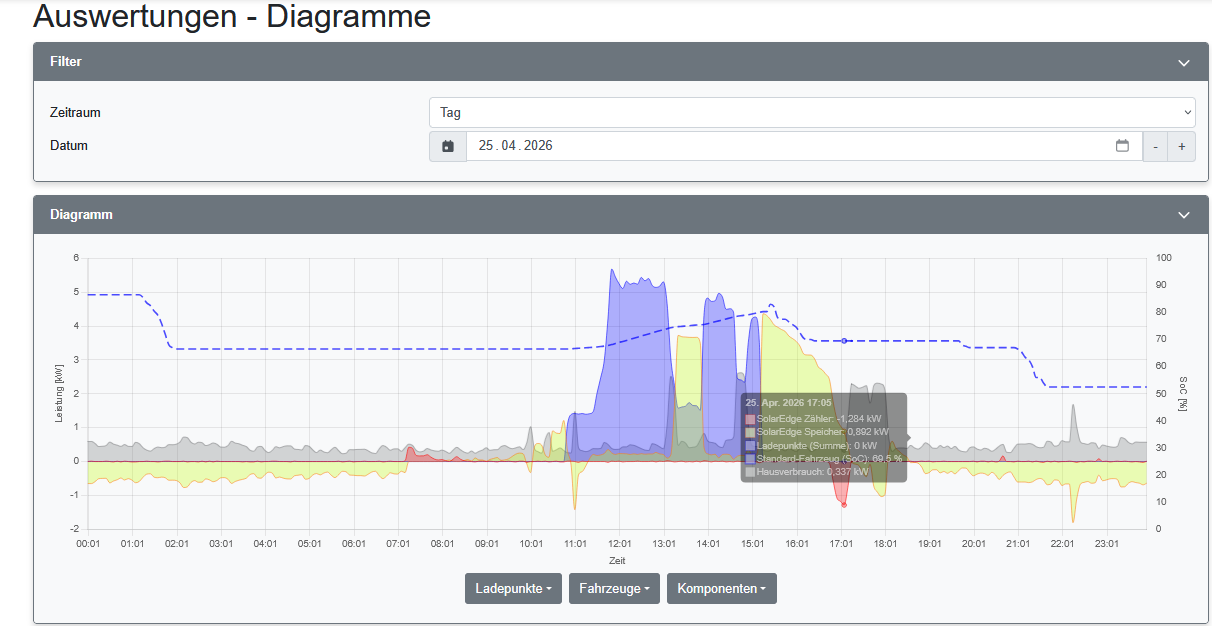Viewport: 1212px width, 626px height.
Task: Click the plus icon to advance one day
Action: click(x=1182, y=146)
